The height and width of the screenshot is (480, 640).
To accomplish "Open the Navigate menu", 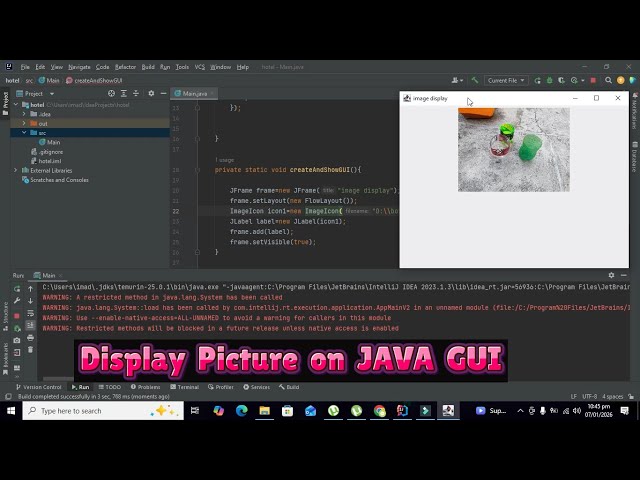I will pos(79,67).
